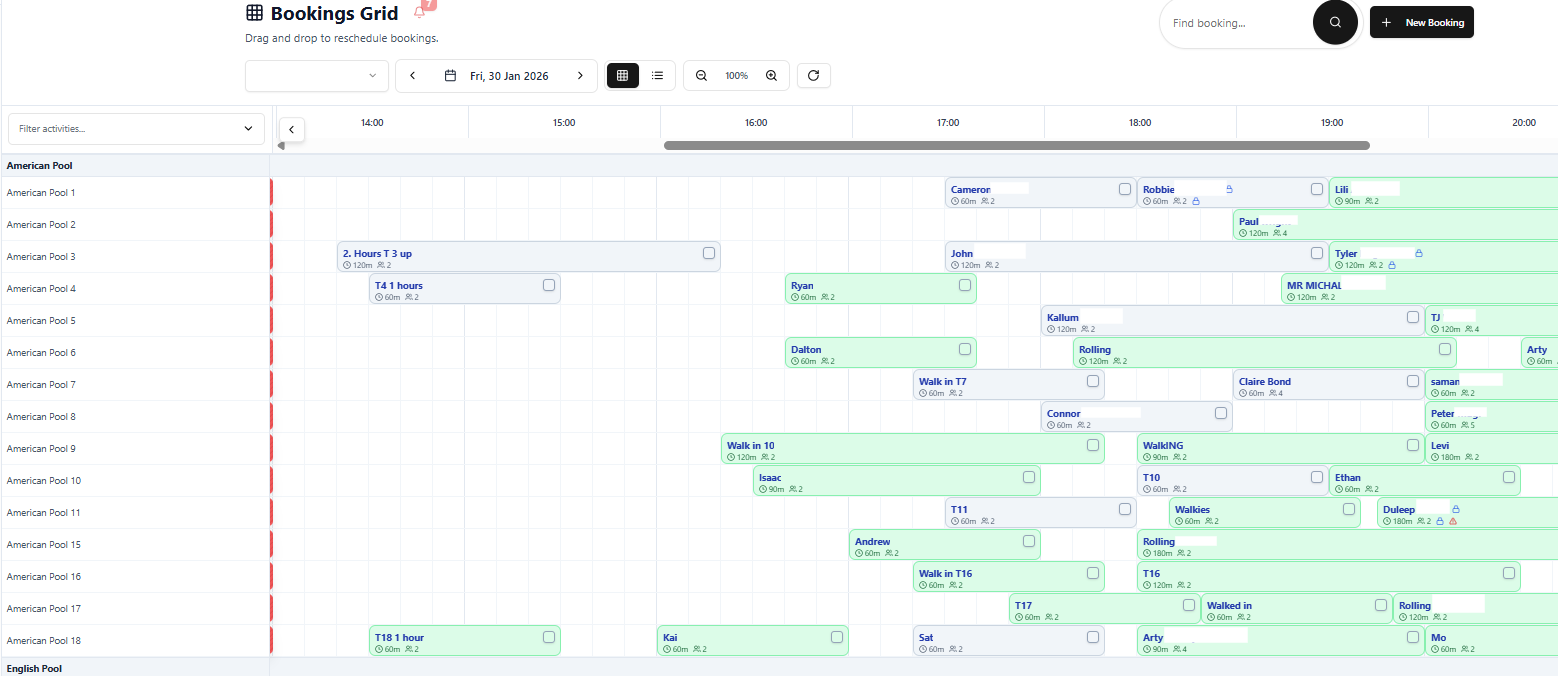Go to the next day
The width and height of the screenshot is (1558, 676).
pyautogui.click(x=580, y=76)
